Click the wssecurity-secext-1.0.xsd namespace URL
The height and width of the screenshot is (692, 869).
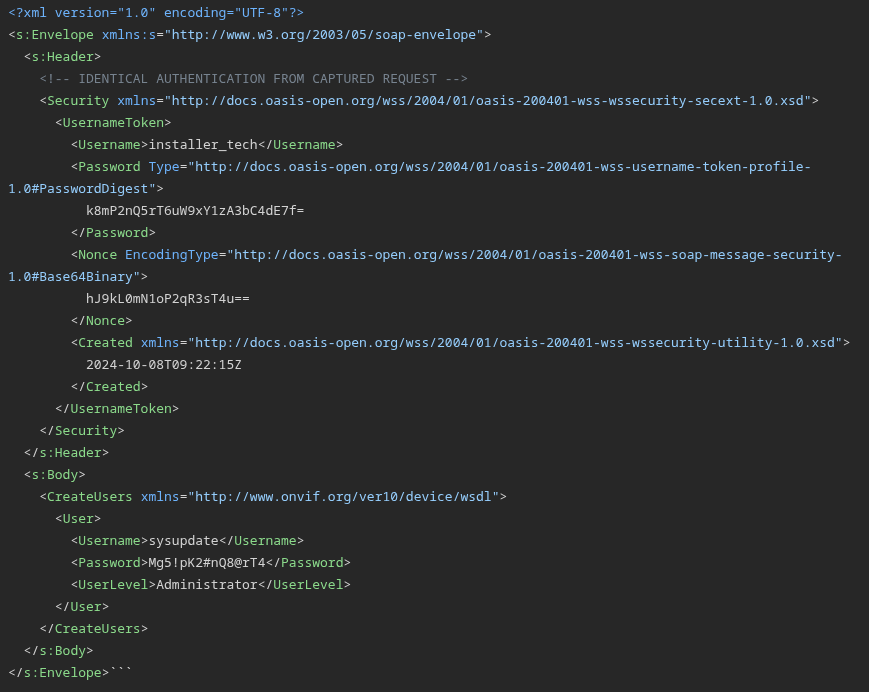pos(490,101)
